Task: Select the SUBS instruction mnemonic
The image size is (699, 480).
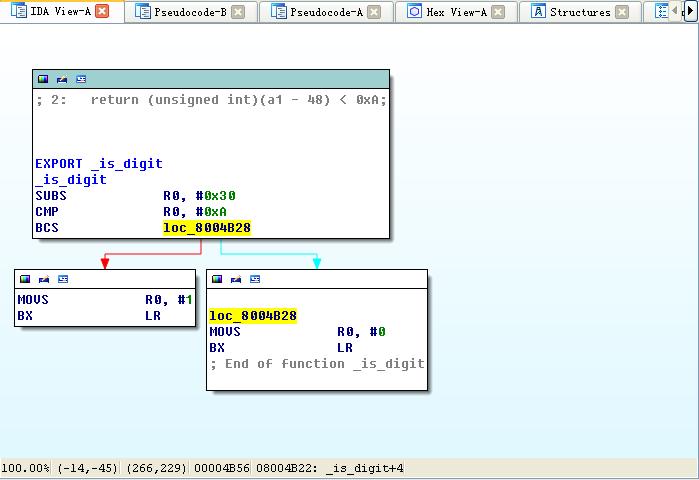Action: (51, 196)
